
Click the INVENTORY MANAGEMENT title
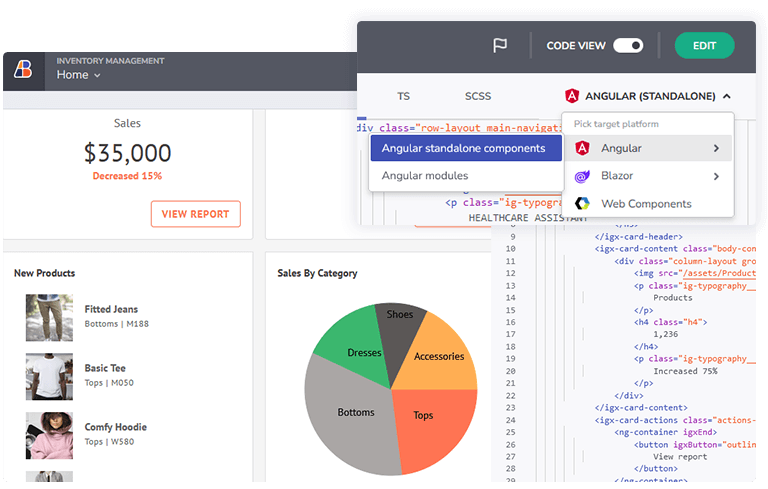(110, 61)
